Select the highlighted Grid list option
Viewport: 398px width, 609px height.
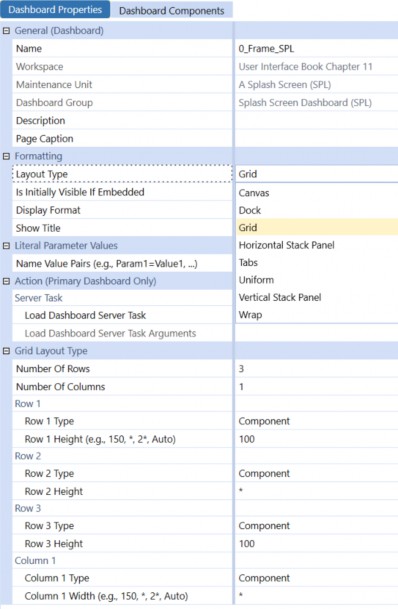pos(317,228)
